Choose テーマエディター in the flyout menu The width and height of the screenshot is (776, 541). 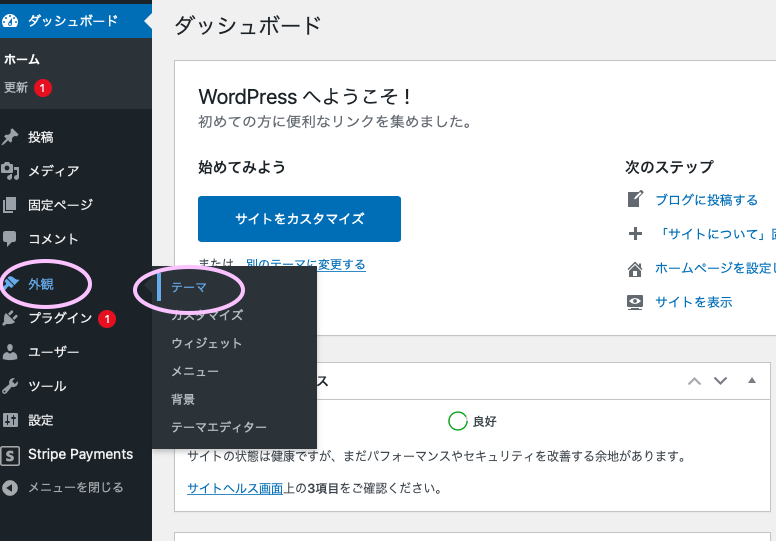click(x=219, y=427)
